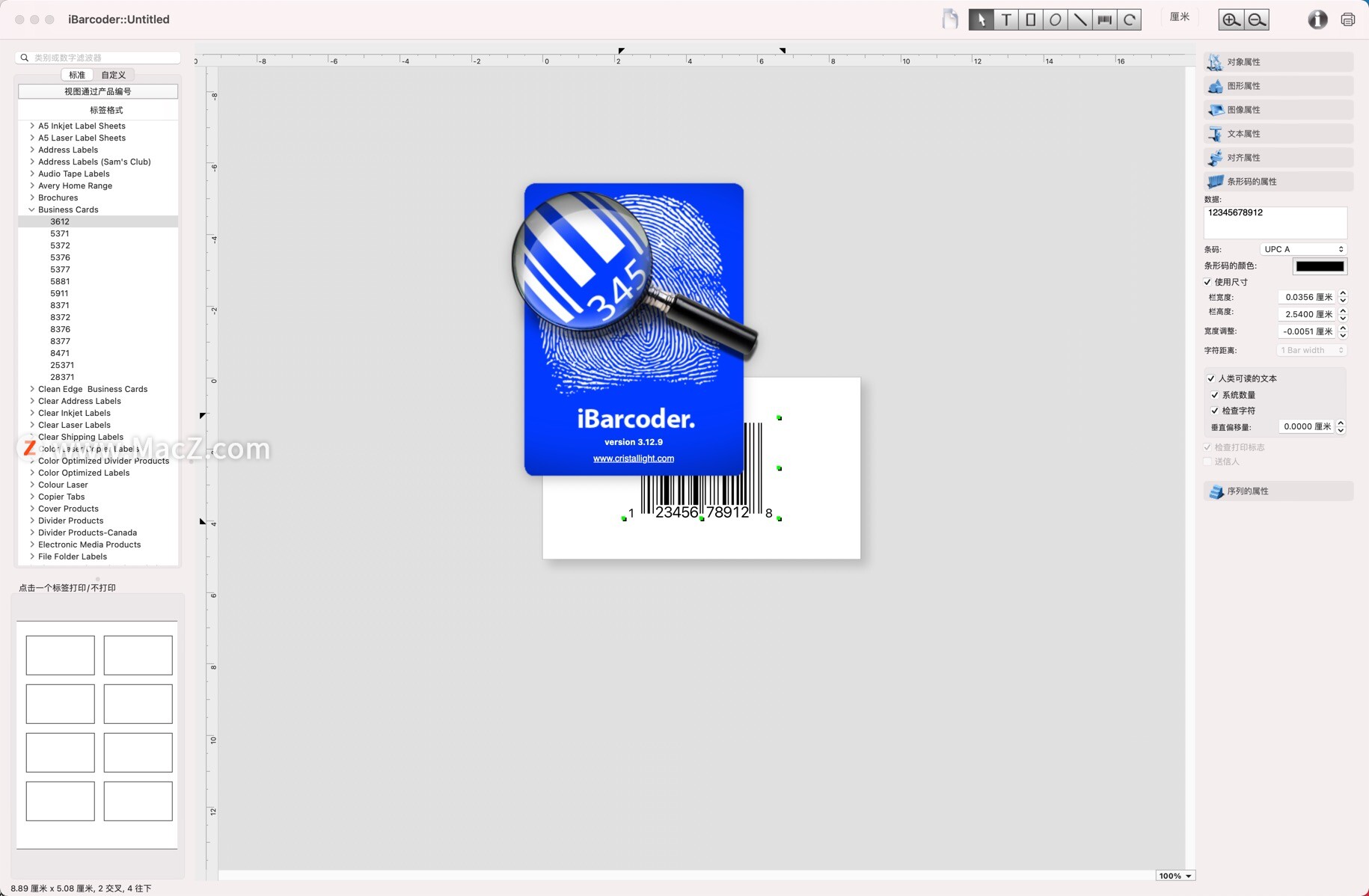
Task: Click the 条形码的颜色 black swatch
Action: point(1320,266)
